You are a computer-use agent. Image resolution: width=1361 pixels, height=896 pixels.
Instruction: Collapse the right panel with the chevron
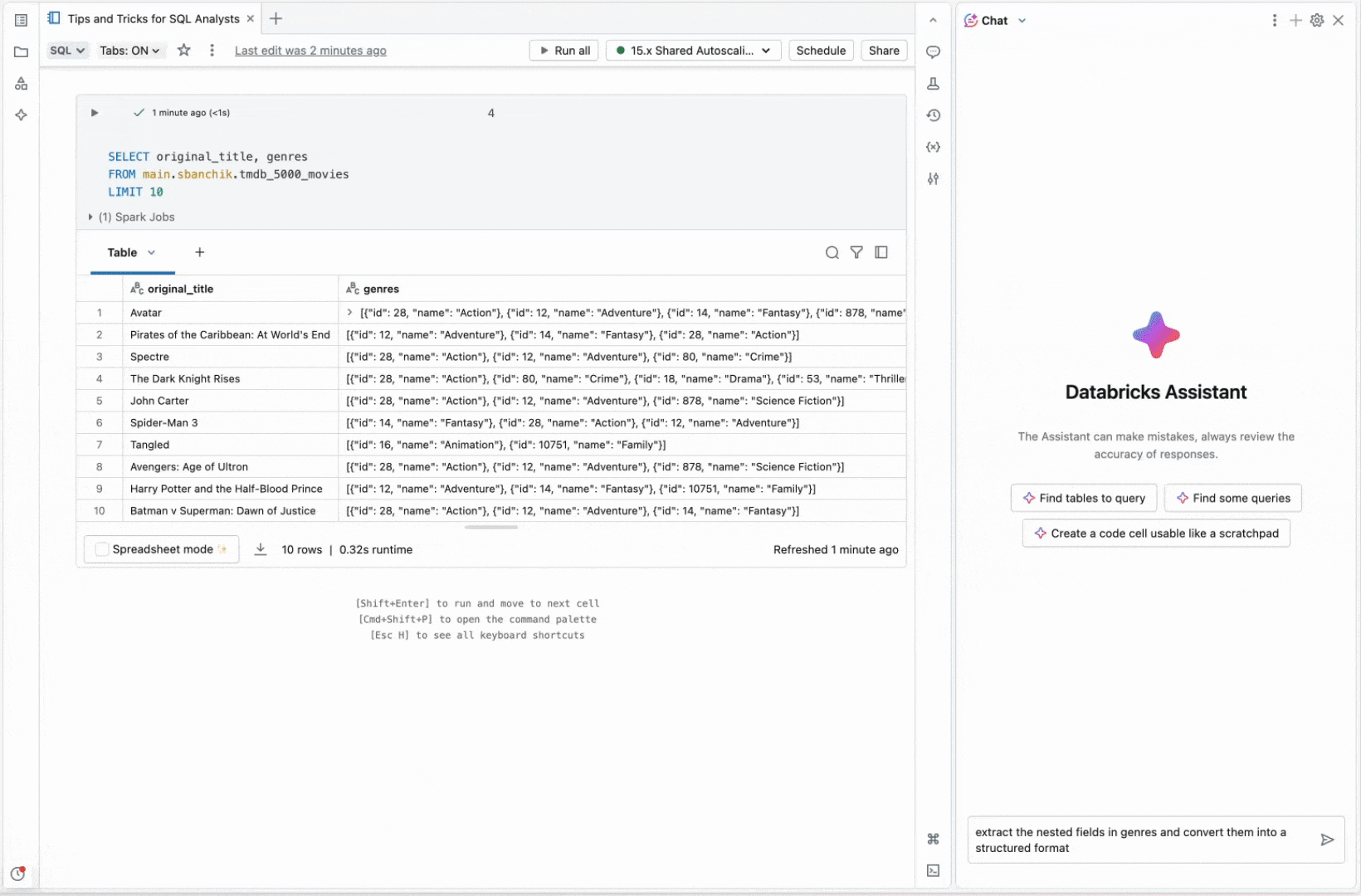(x=933, y=20)
